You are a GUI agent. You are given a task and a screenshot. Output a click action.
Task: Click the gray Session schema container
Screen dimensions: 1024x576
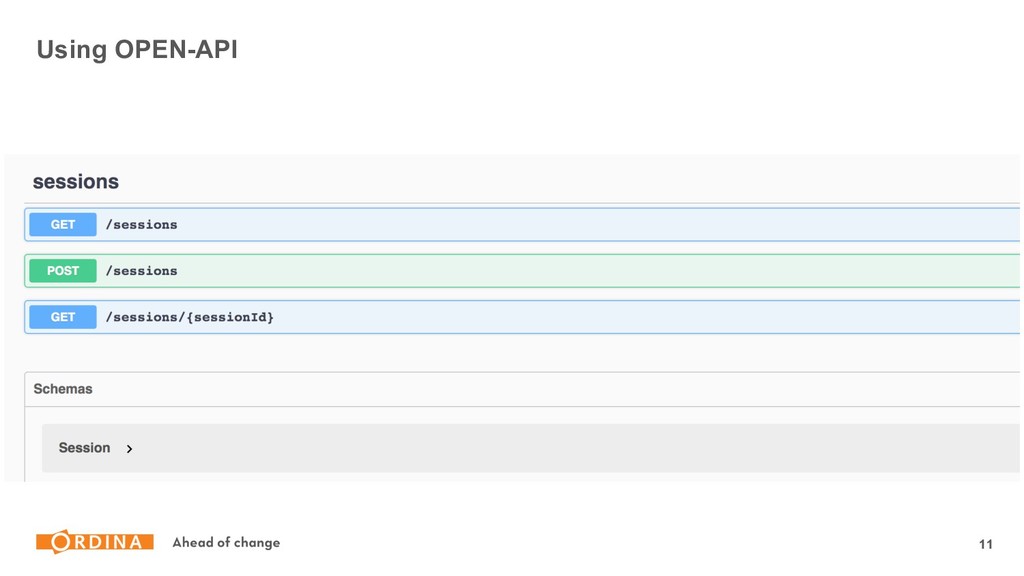(531, 448)
